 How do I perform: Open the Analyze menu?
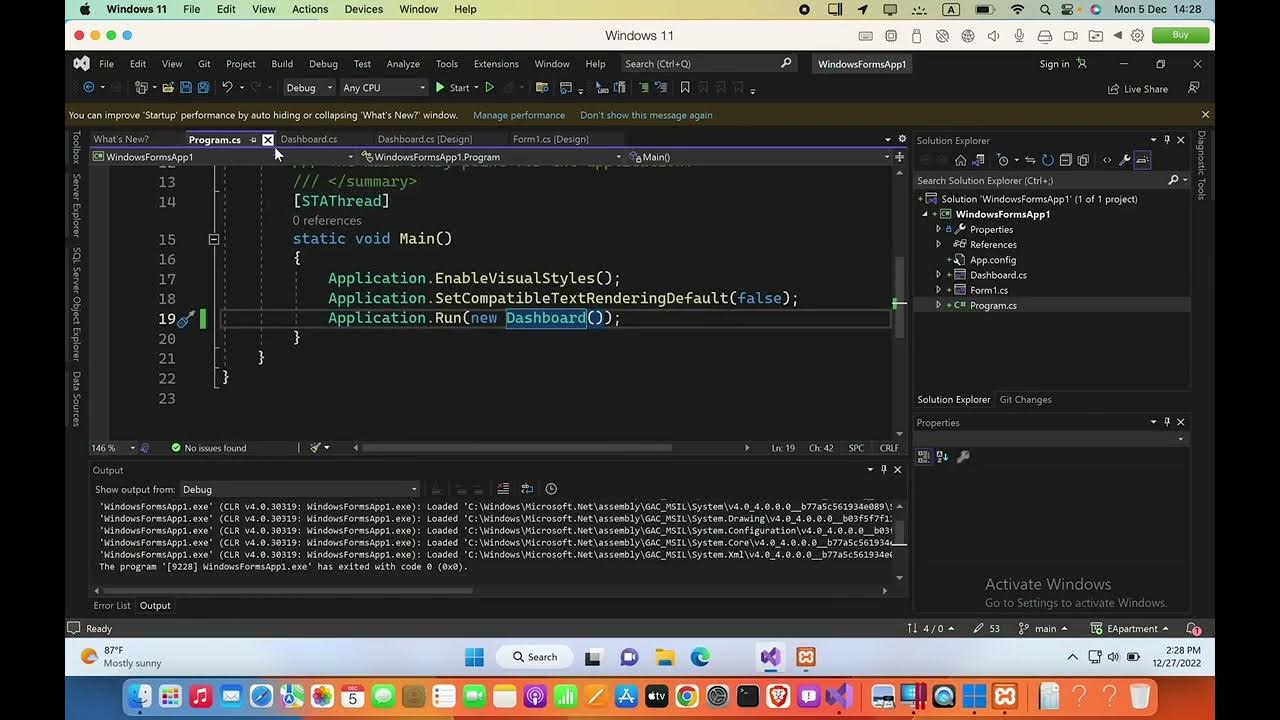click(x=403, y=64)
